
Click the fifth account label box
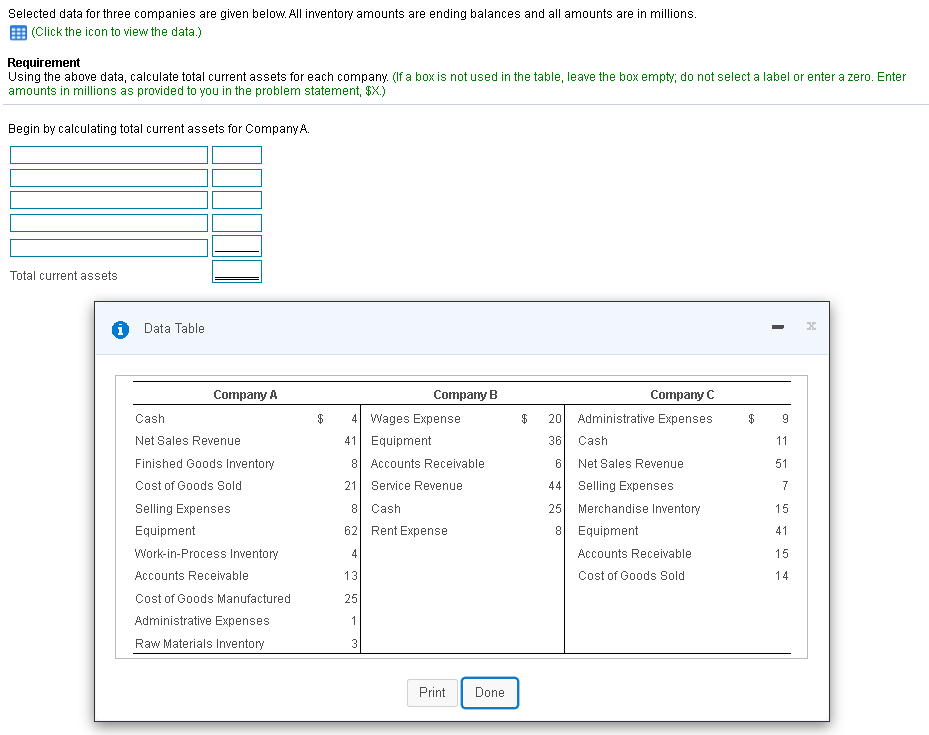(108, 244)
